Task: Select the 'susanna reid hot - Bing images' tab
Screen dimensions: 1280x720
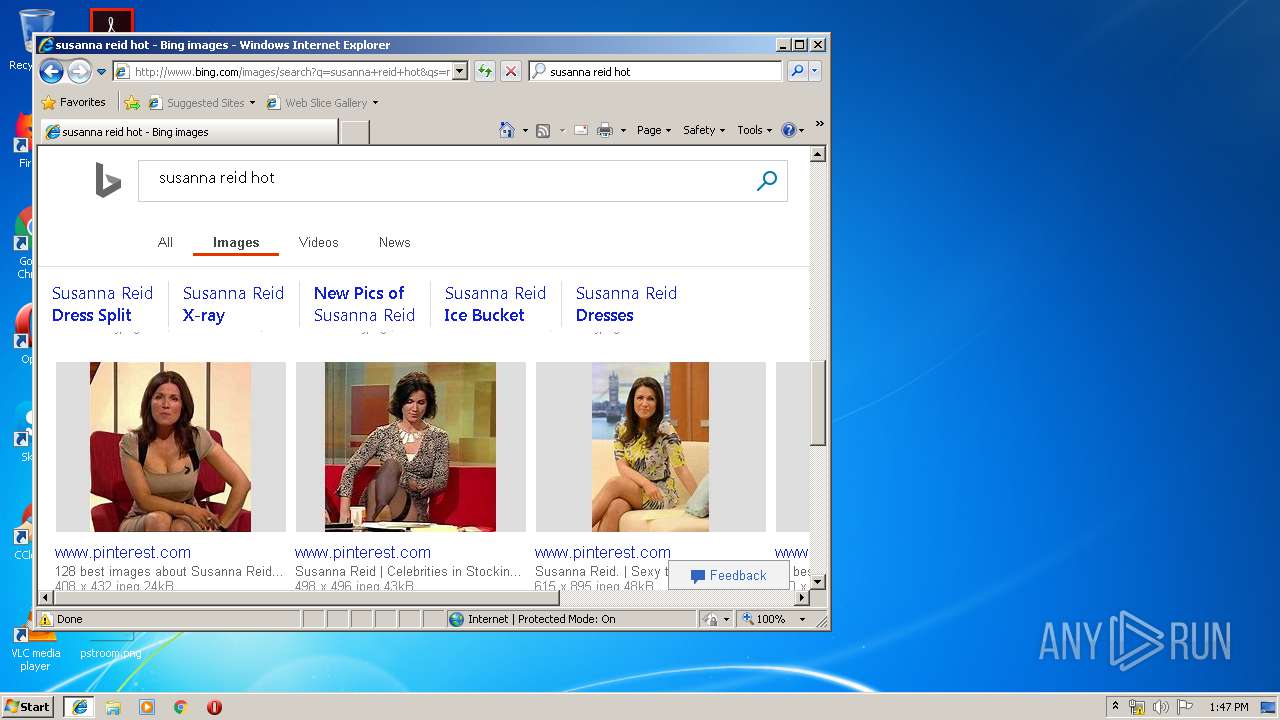Action: [189, 132]
